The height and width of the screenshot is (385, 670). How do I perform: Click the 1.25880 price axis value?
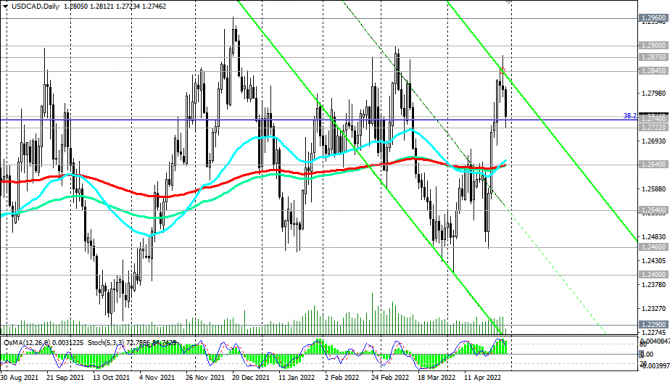[x=654, y=189]
